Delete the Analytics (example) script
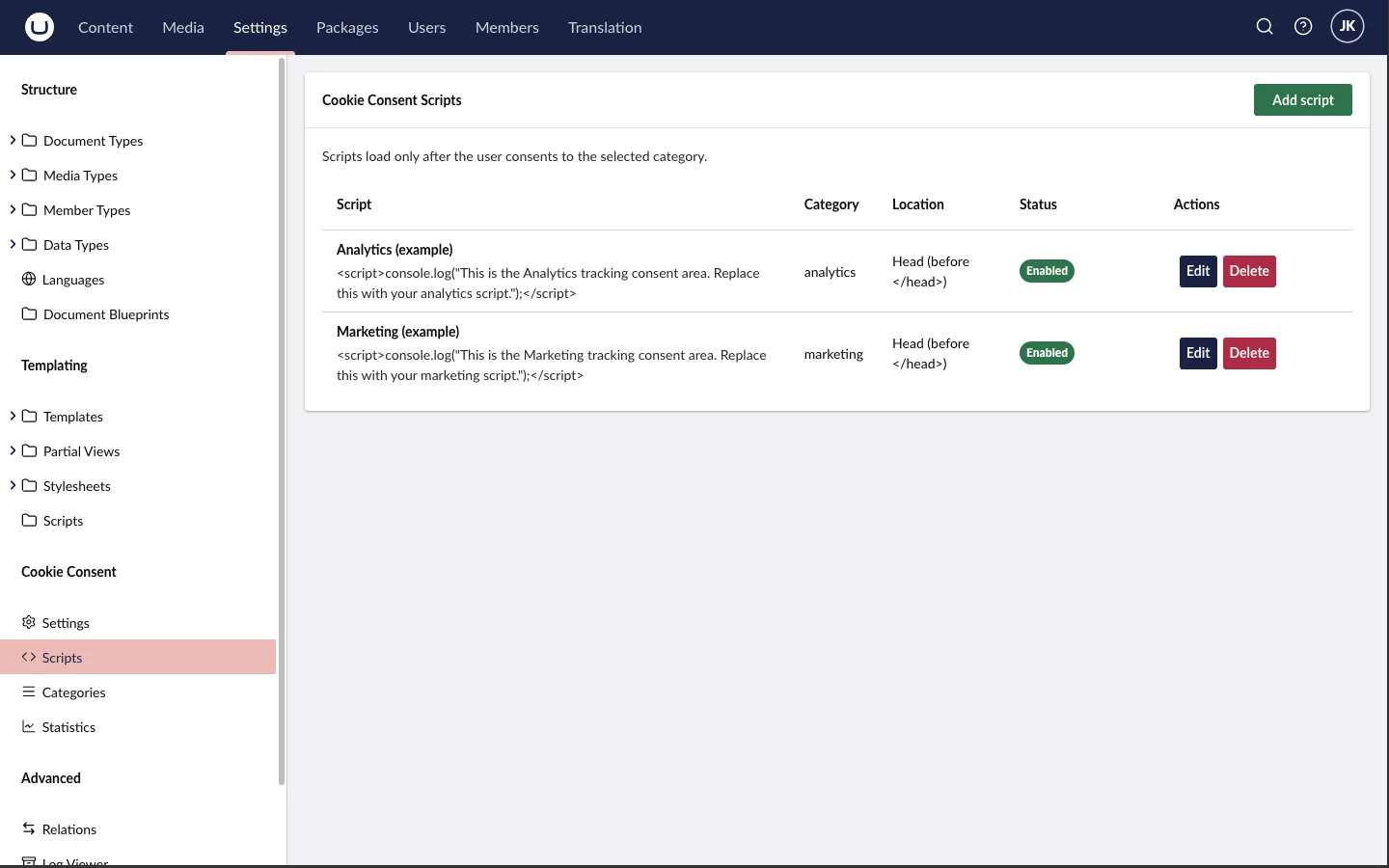 coord(1249,271)
